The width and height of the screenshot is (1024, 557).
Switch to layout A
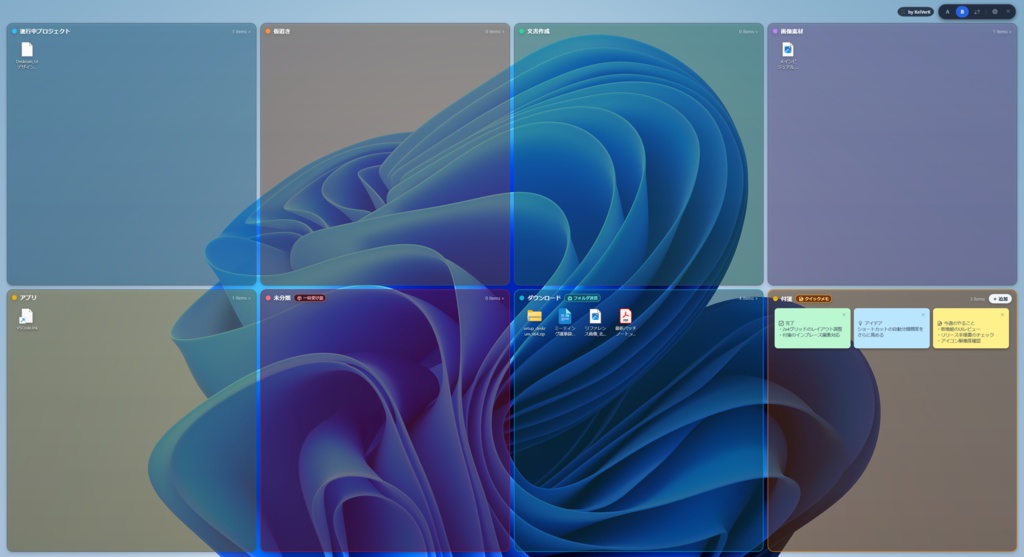948,12
